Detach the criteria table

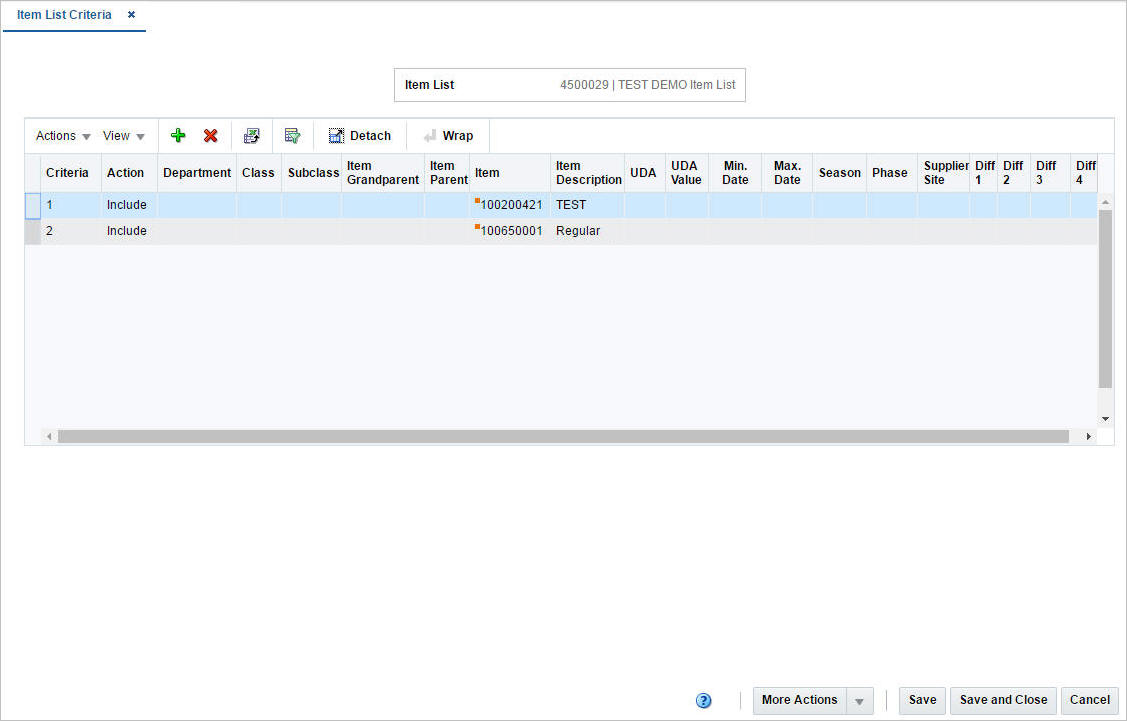tap(359, 135)
